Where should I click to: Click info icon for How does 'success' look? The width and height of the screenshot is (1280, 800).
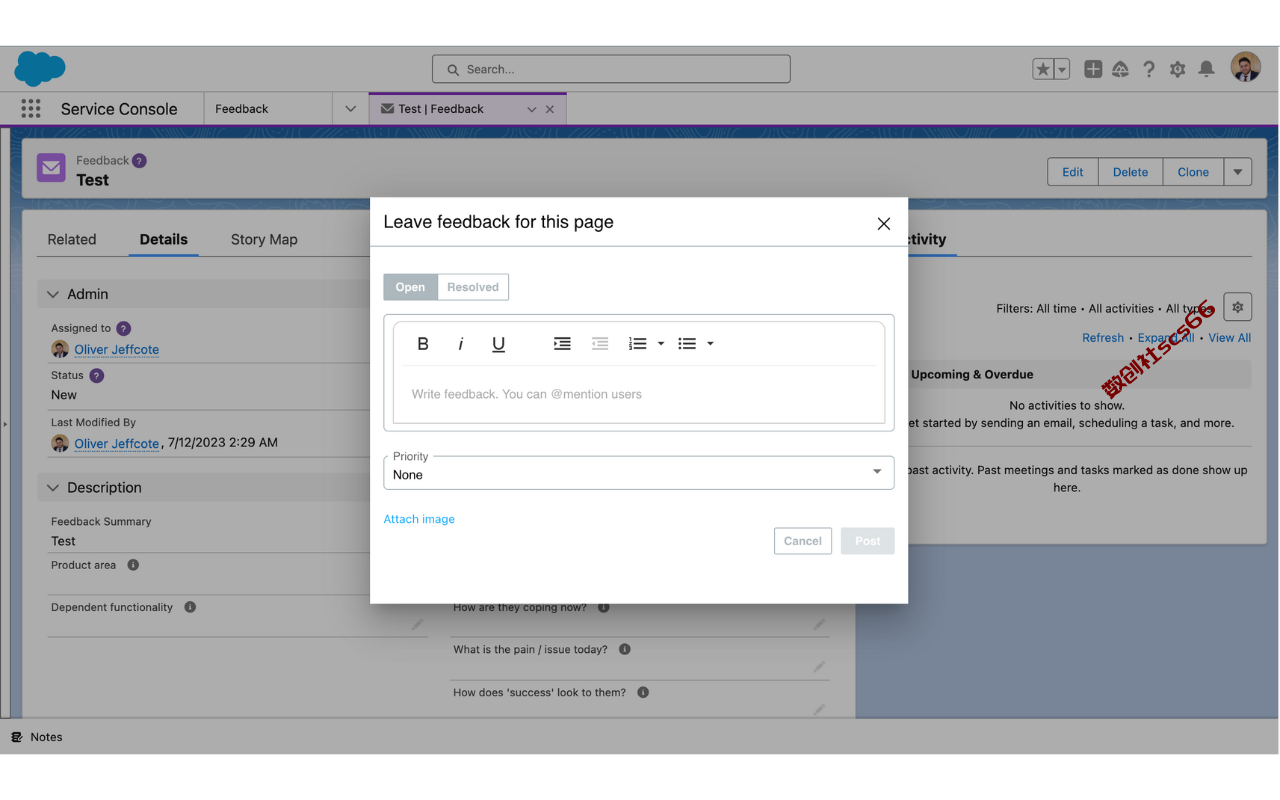(x=643, y=692)
